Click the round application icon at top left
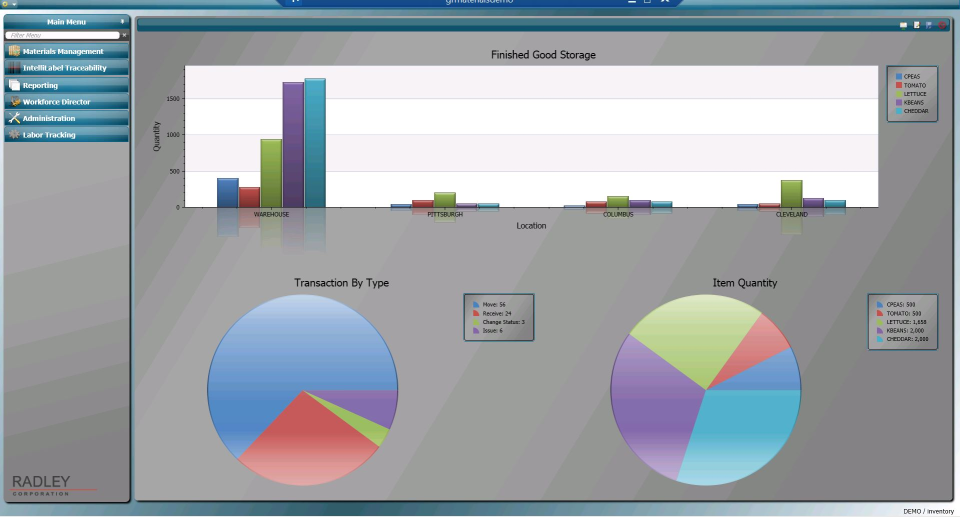960x517 pixels. point(6,3)
